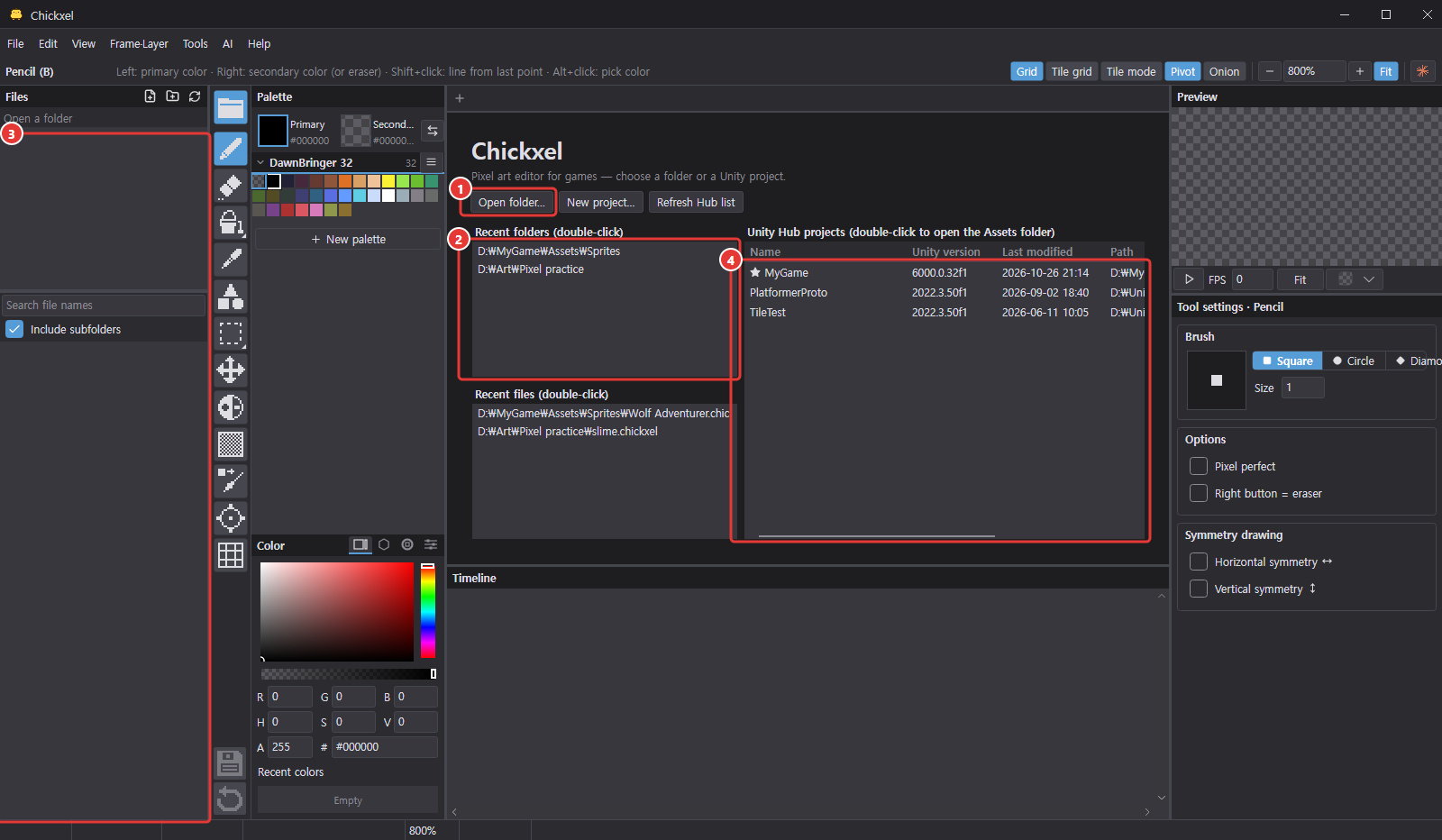Open the AI menu
This screenshot has height=840, width=1442.
[228, 43]
